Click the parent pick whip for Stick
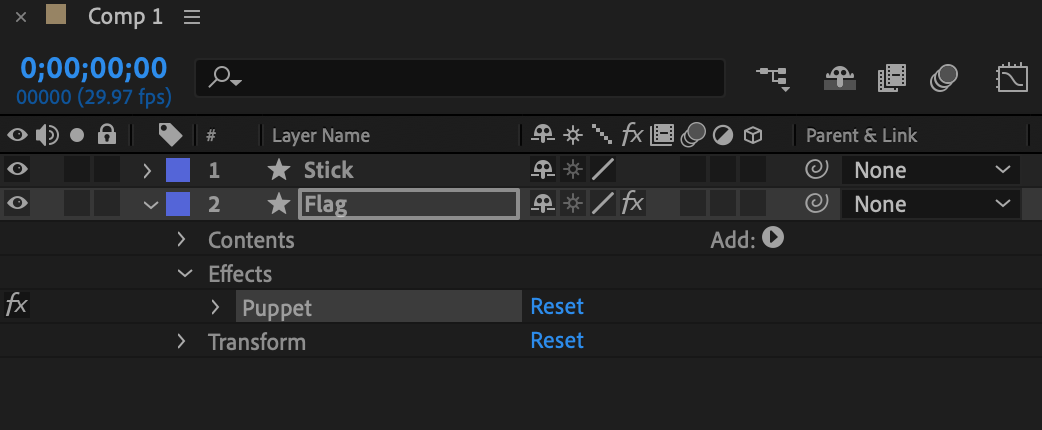This screenshot has width=1042, height=430. click(x=816, y=170)
